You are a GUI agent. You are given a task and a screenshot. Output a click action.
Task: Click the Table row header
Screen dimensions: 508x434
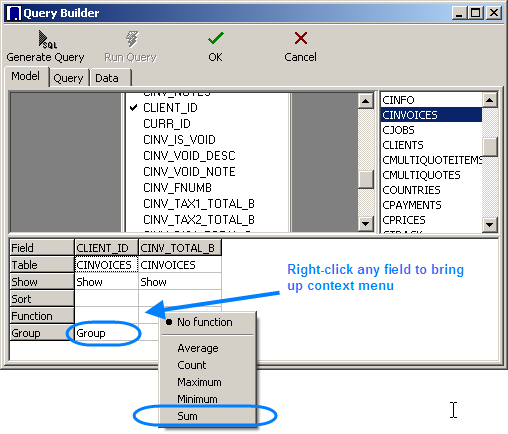[42, 265]
